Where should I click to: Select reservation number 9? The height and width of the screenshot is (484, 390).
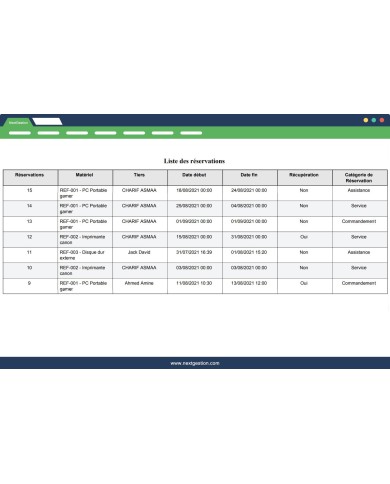click(29, 283)
